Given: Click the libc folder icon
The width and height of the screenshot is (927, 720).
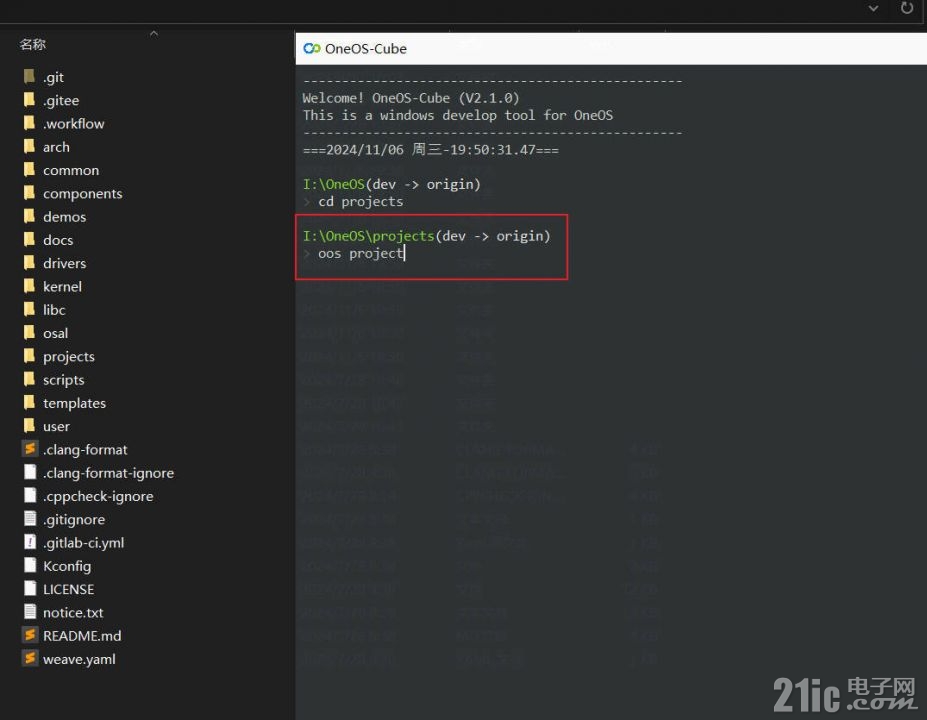Looking at the screenshot, I should (29, 309).
